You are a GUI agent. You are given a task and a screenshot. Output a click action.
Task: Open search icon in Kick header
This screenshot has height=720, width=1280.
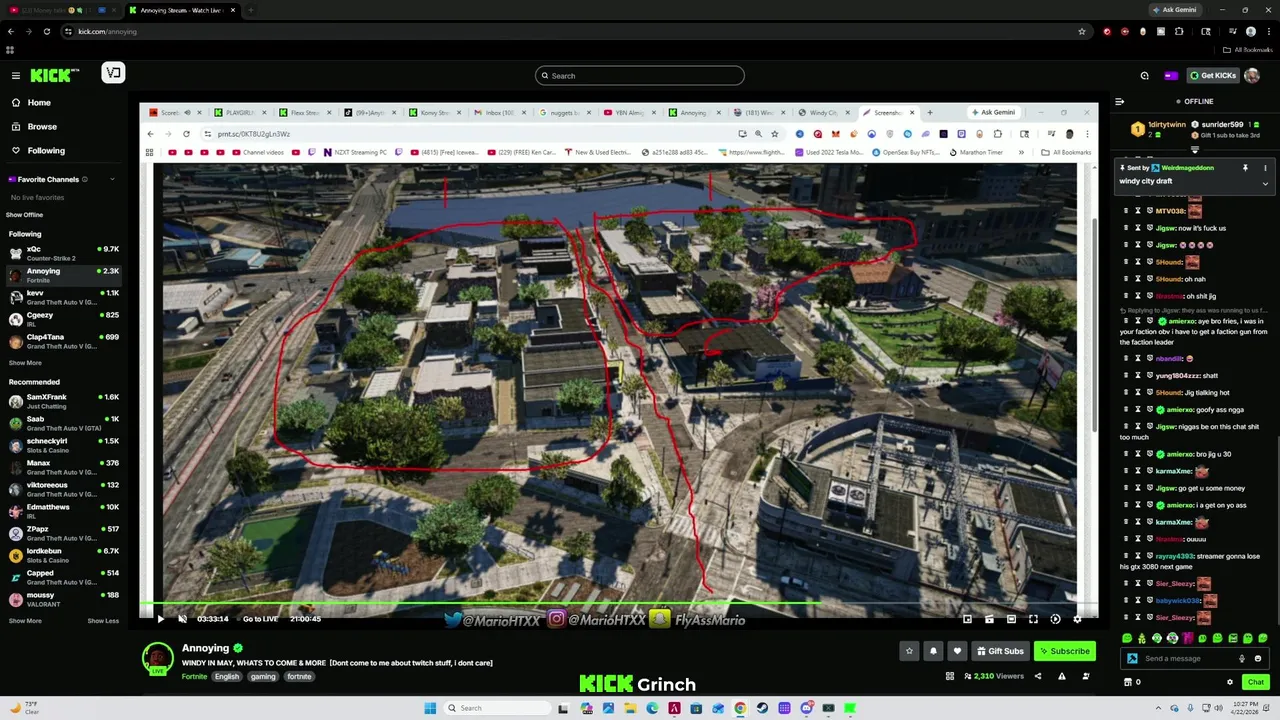coord(1145,75)
